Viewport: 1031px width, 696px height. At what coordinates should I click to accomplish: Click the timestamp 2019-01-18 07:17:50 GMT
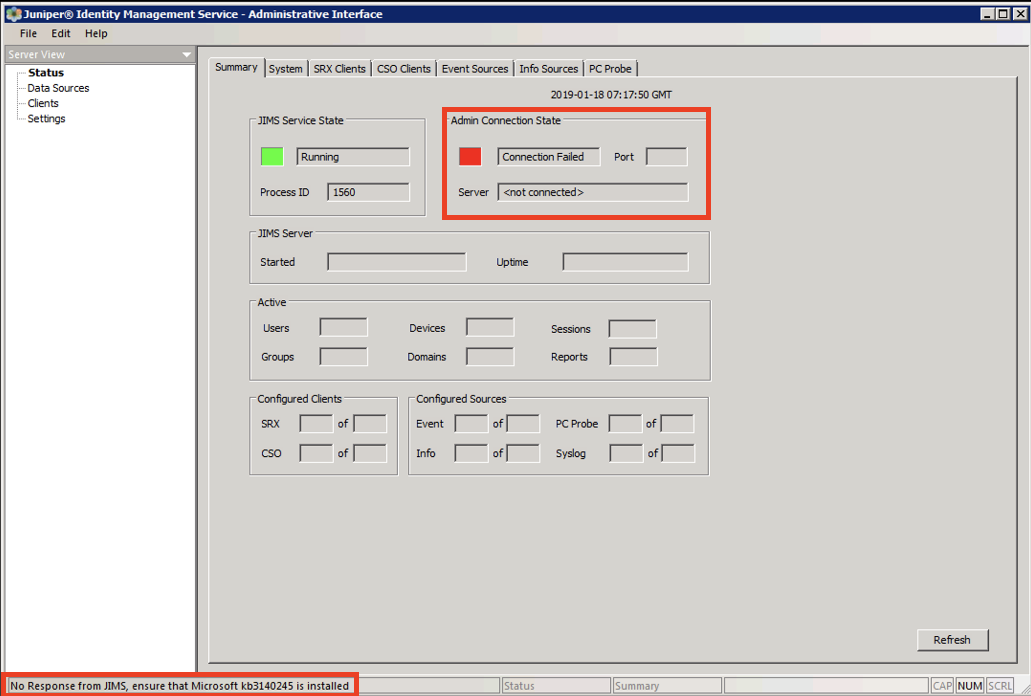(611, 95)
